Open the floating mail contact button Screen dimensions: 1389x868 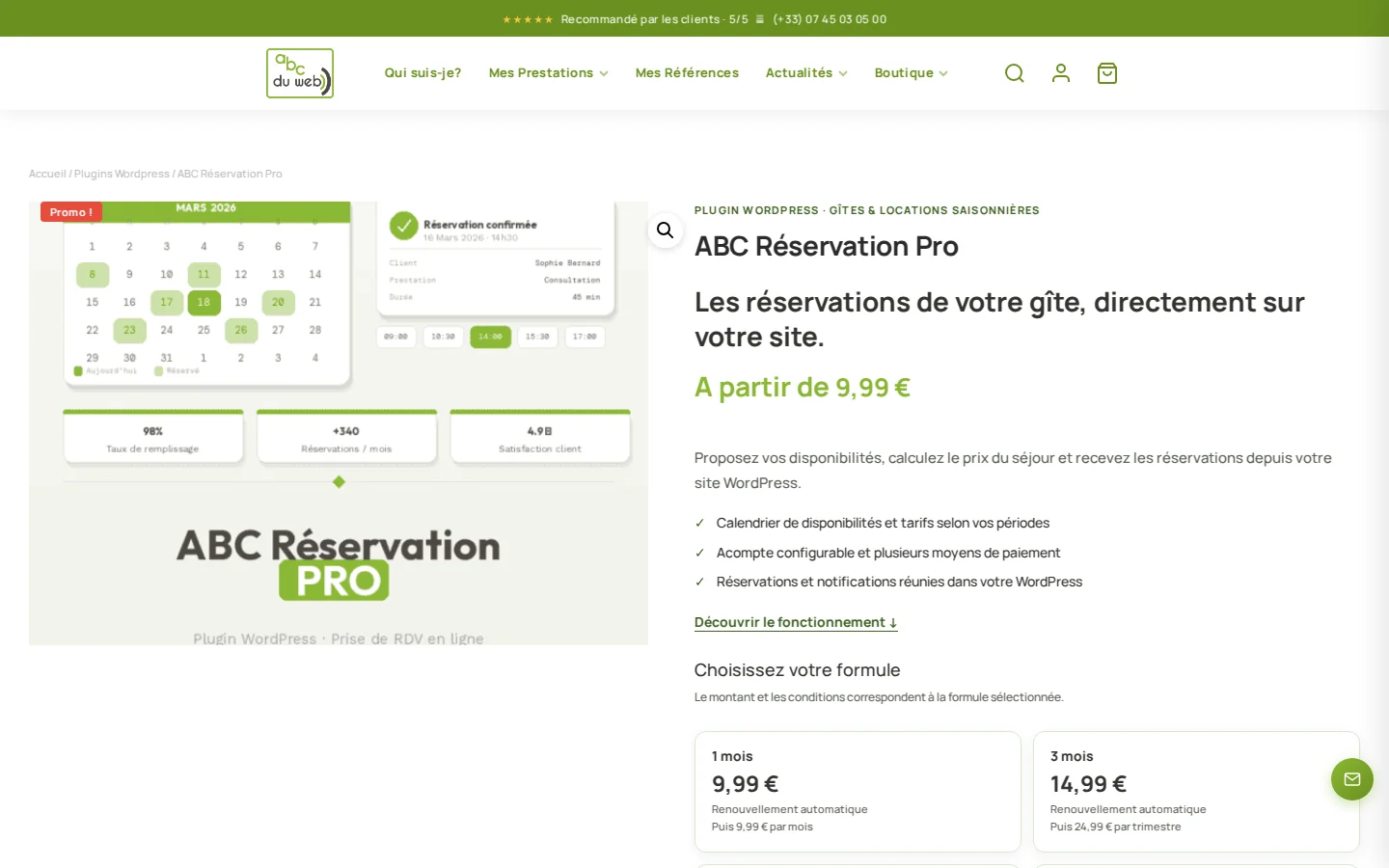pyautogui.click(x=1352, y=779)
